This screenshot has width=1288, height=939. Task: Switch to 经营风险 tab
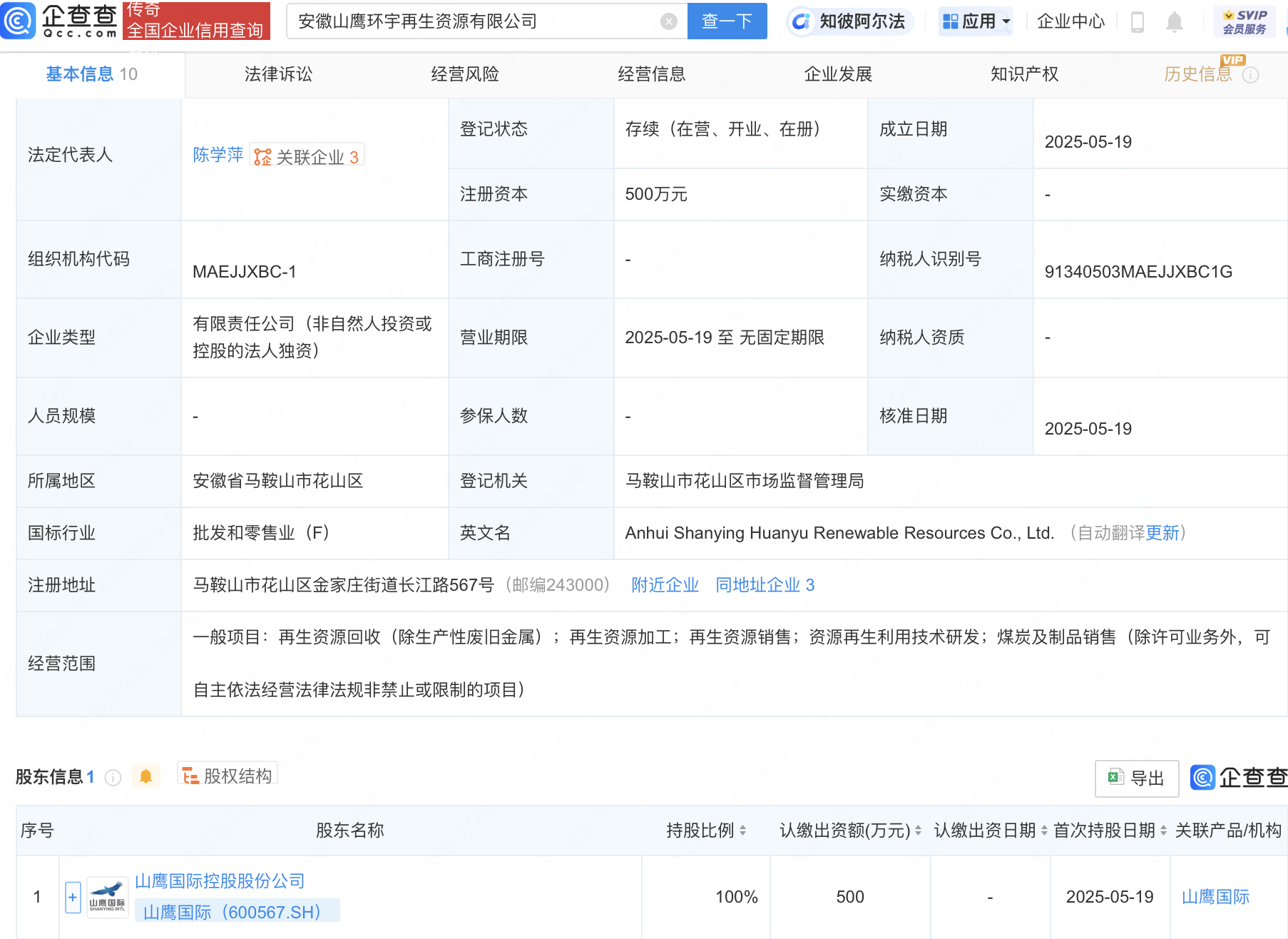pyautogui.click(x=465, y=74)
